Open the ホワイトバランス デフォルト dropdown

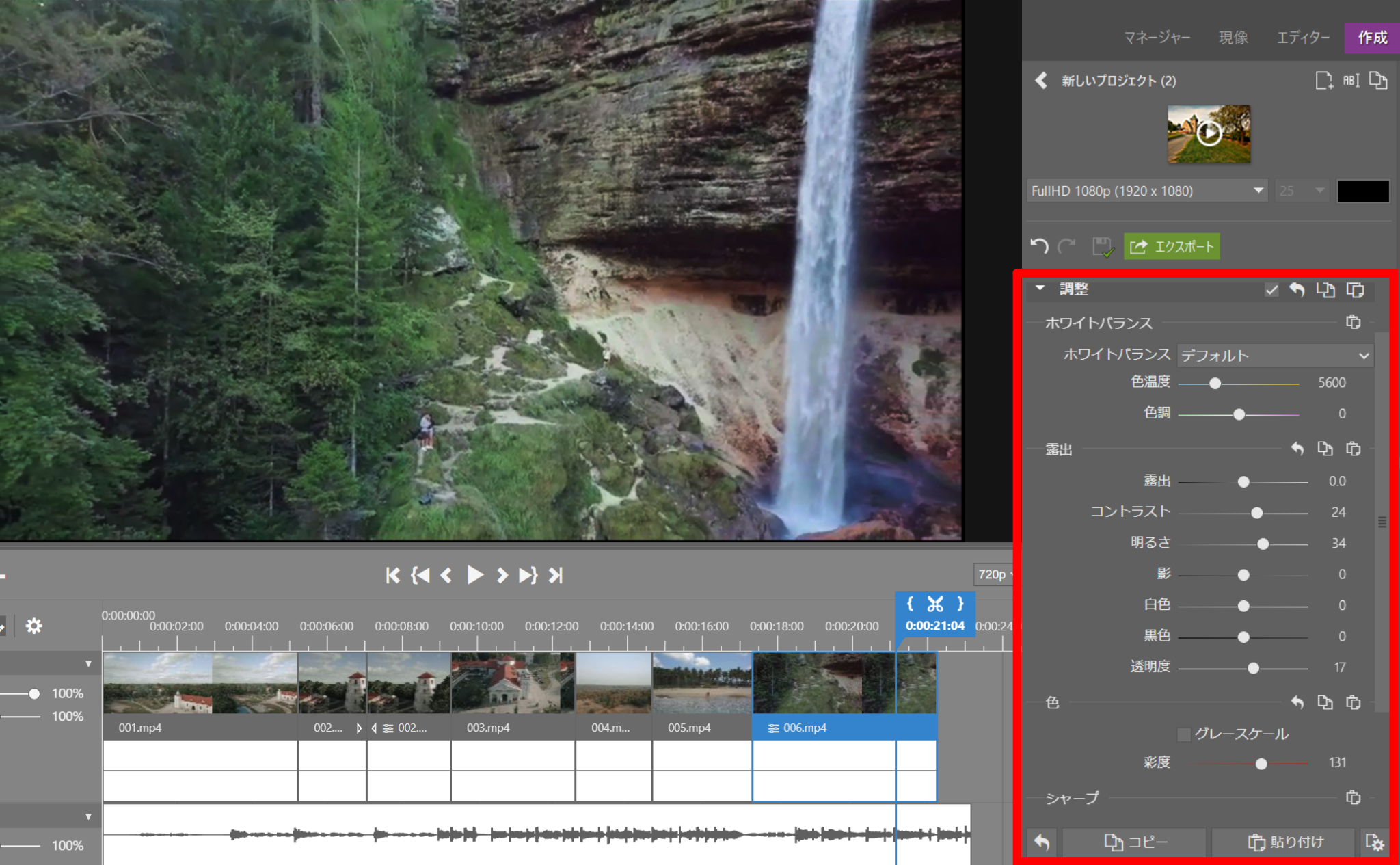1275,355
